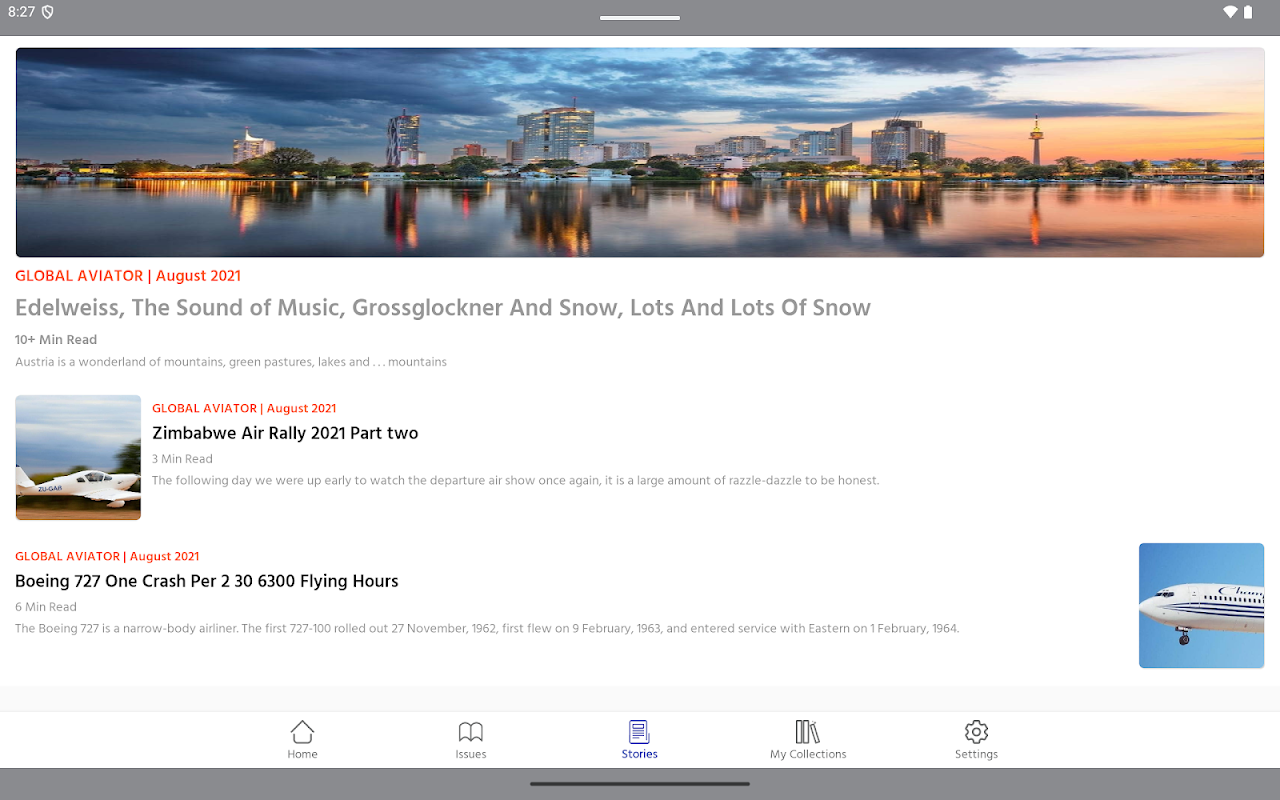The image size is (1280, 800).
Task: Open the Zimbabwe Air Rally plane thumbnail
Action: pos(78,457)
